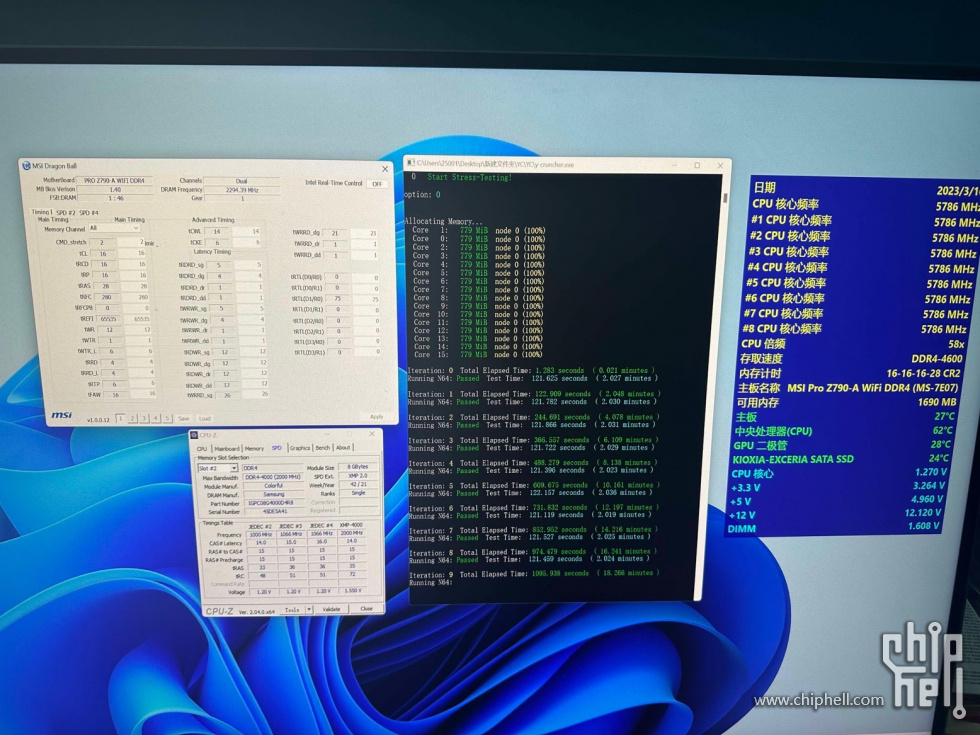
Task: Click the XMP-4000 column header in Timings Table
Action: 351,526
